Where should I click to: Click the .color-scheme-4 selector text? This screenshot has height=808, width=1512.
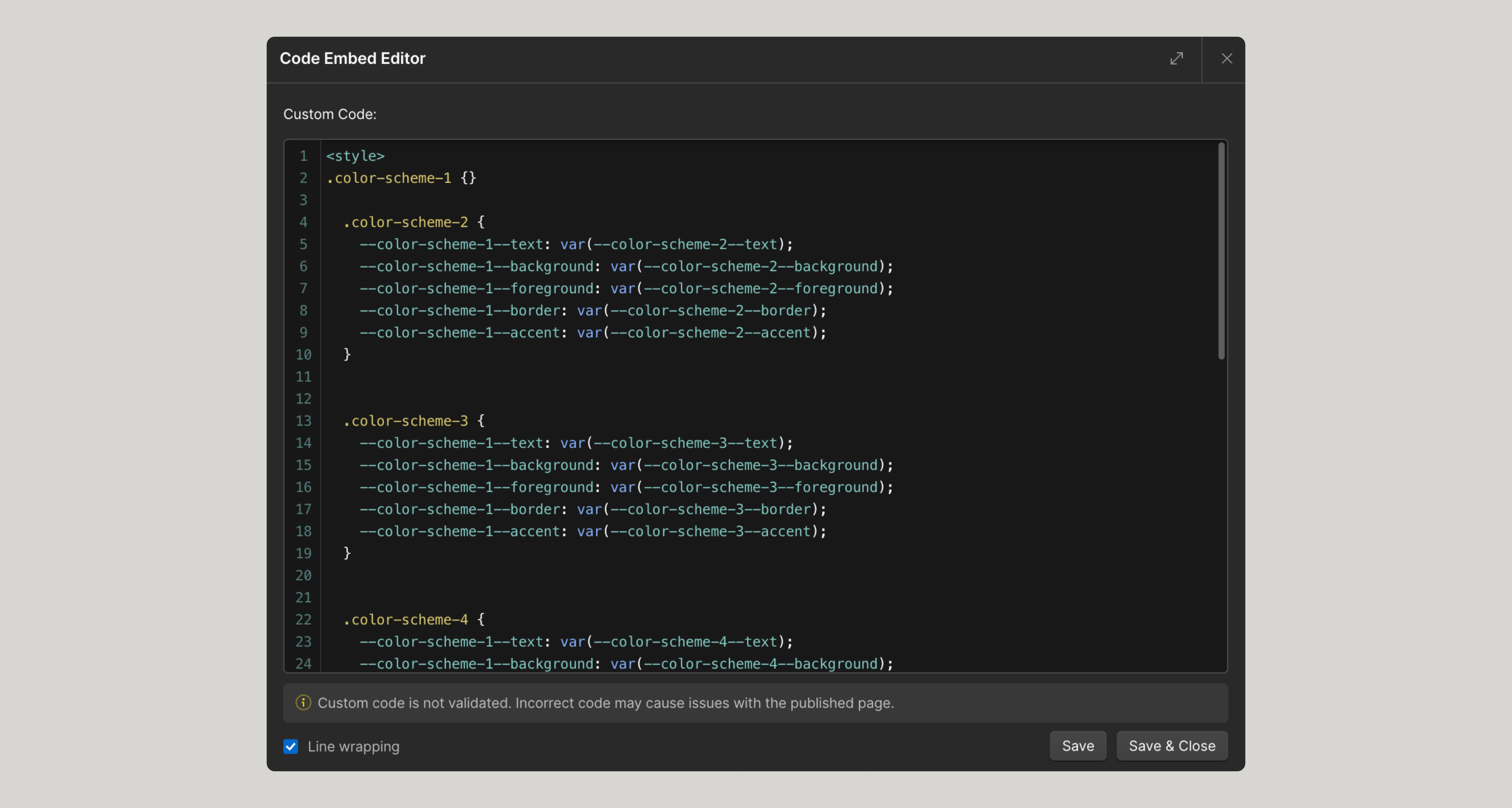[x=409, y=620]
